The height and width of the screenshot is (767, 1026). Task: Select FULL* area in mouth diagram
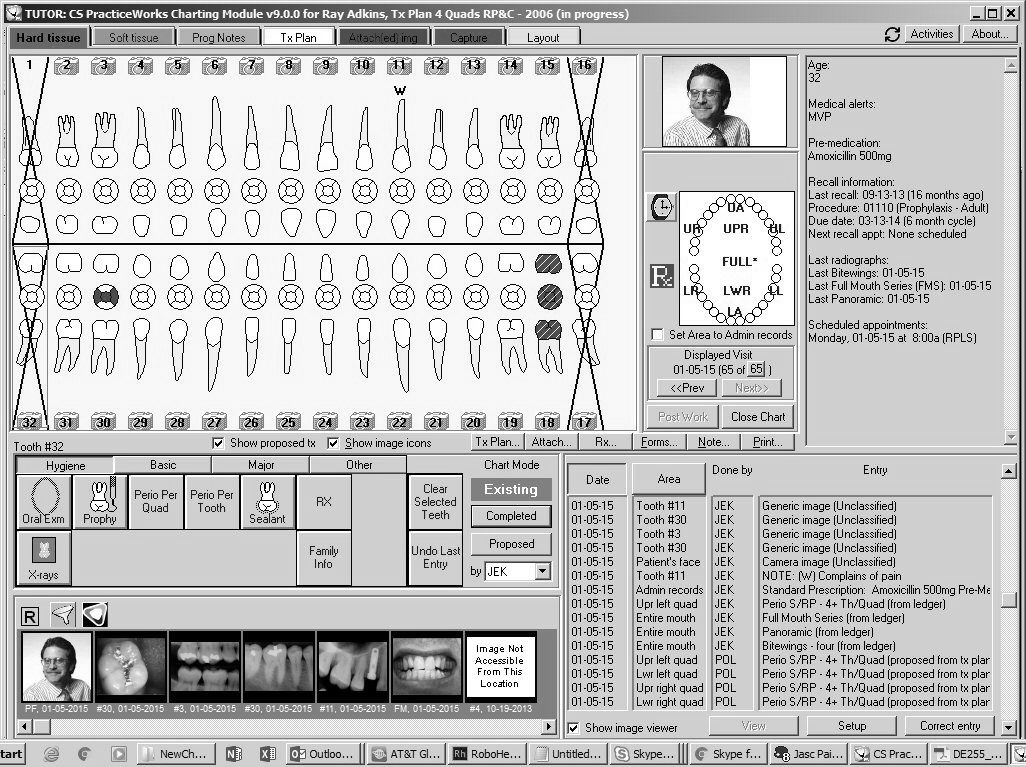[x=739, y=261]
